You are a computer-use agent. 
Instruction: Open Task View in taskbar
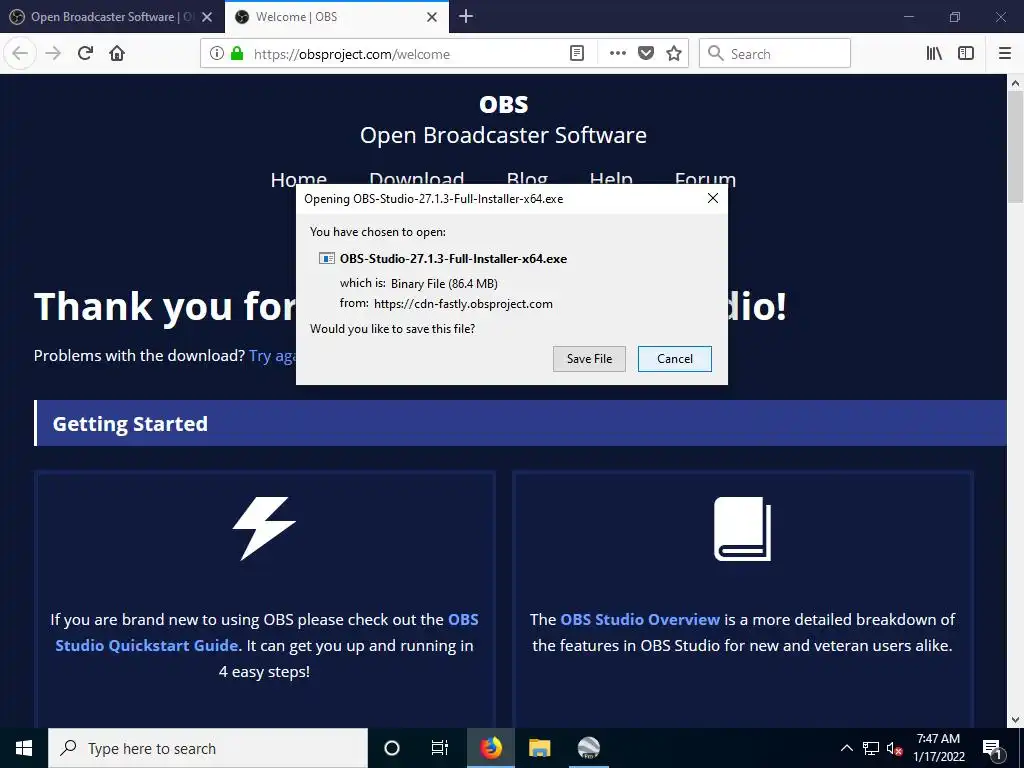(440, 748)
